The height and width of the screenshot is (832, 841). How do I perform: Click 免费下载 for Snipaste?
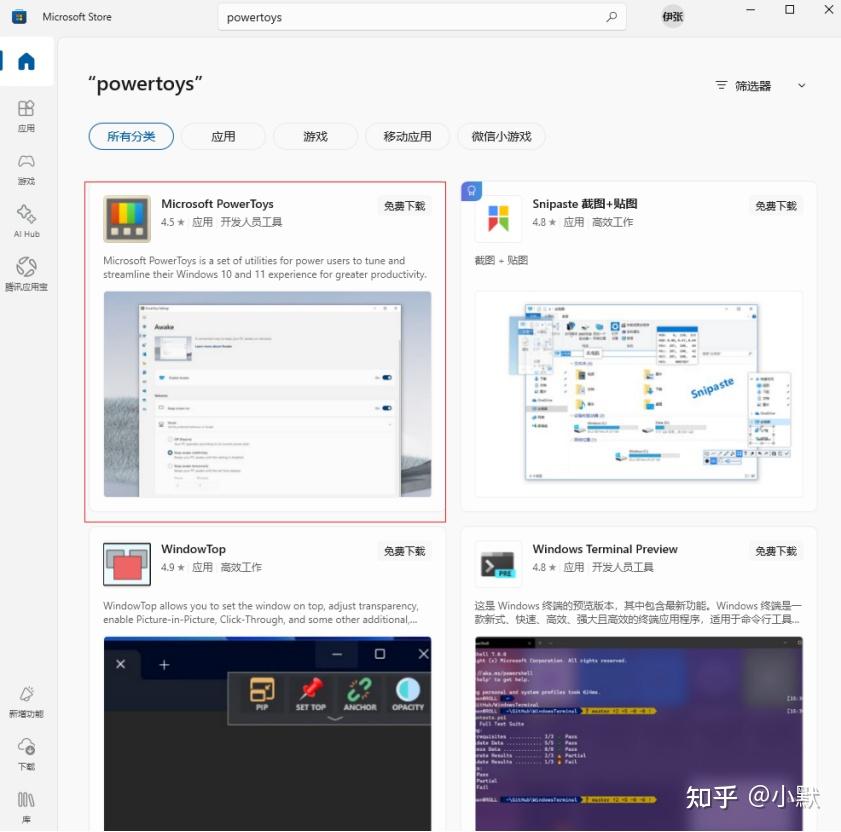click(x=776, y=206)
